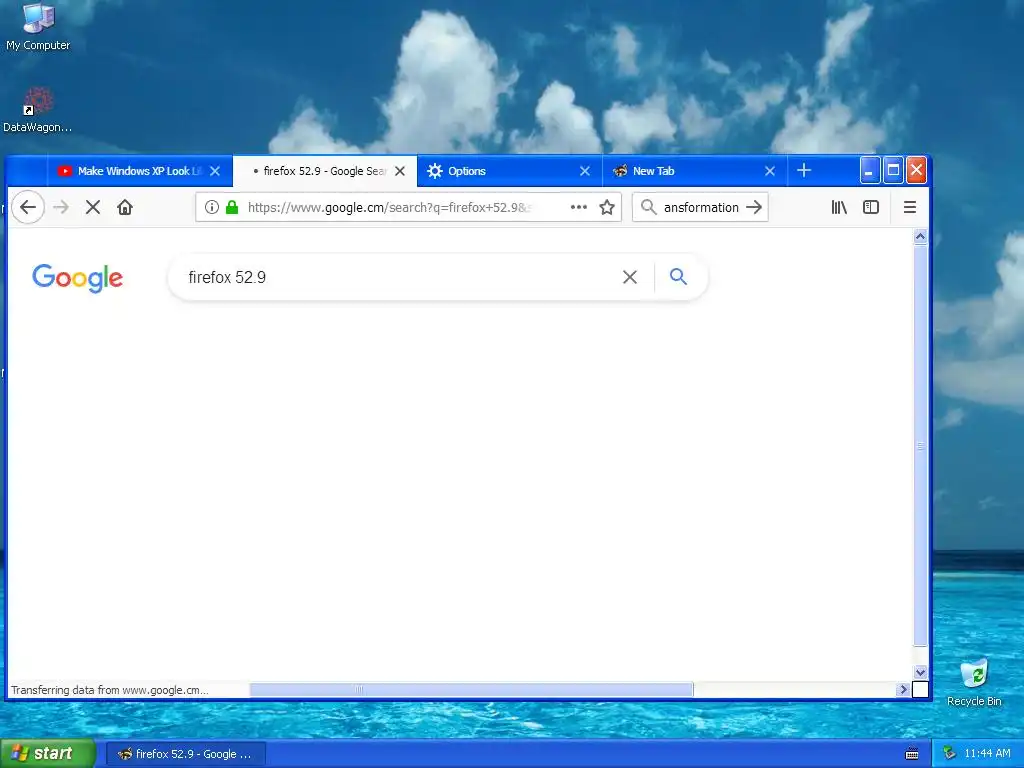The width and height of the screenshot is (1024, 768).
Task: Go back to the previous page
Action: pos(28,208)
